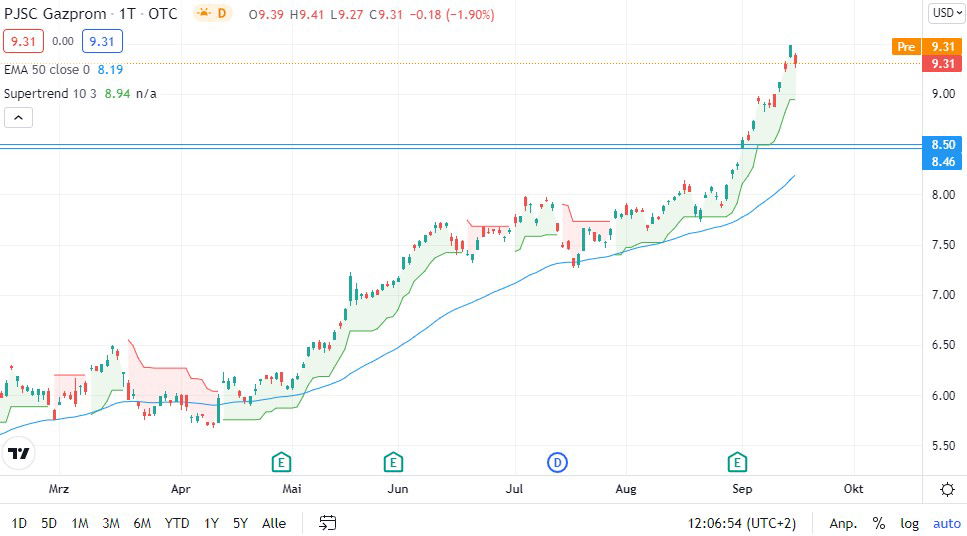Select the 8.50 horizontal line price label

[x=942, y=144]
